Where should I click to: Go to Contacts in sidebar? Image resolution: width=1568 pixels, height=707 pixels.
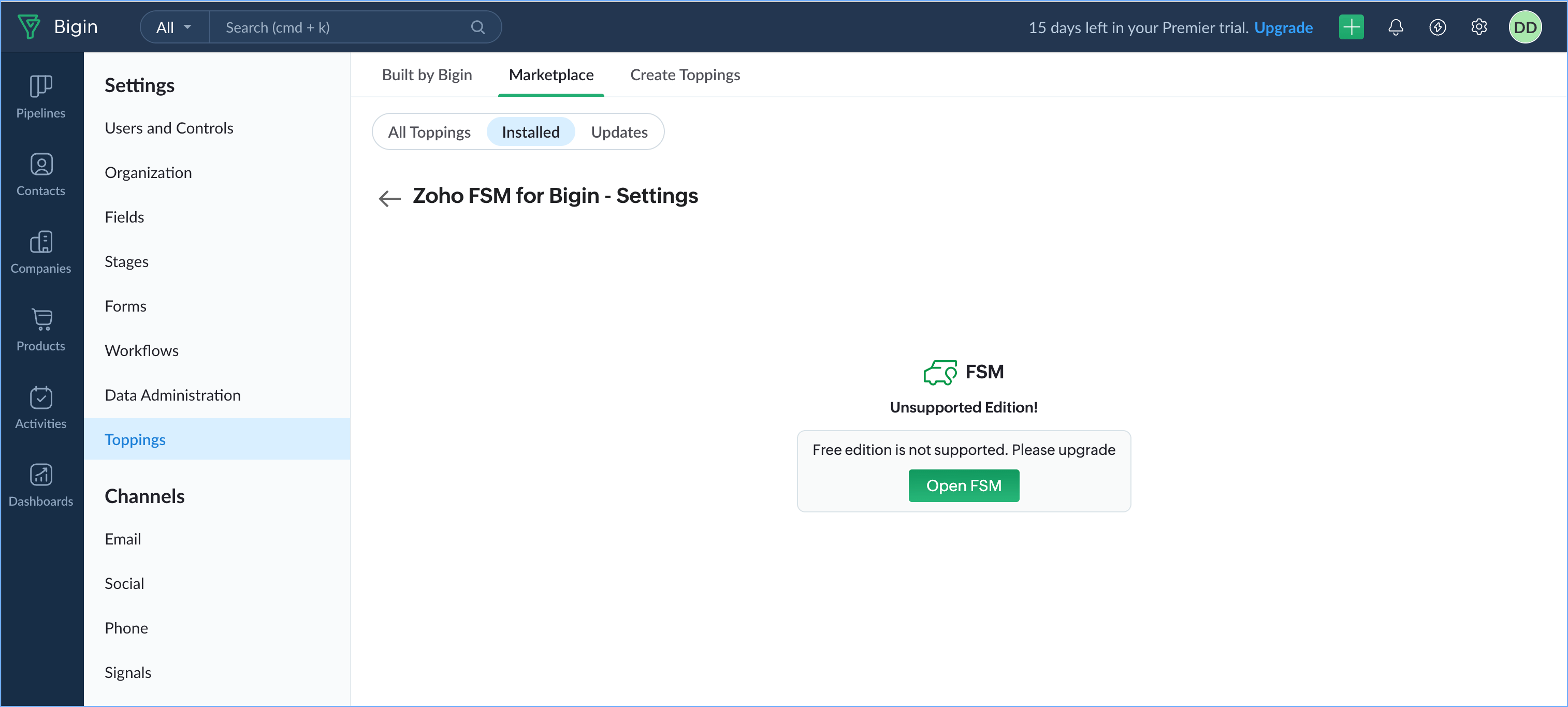[x=41, y=174]
